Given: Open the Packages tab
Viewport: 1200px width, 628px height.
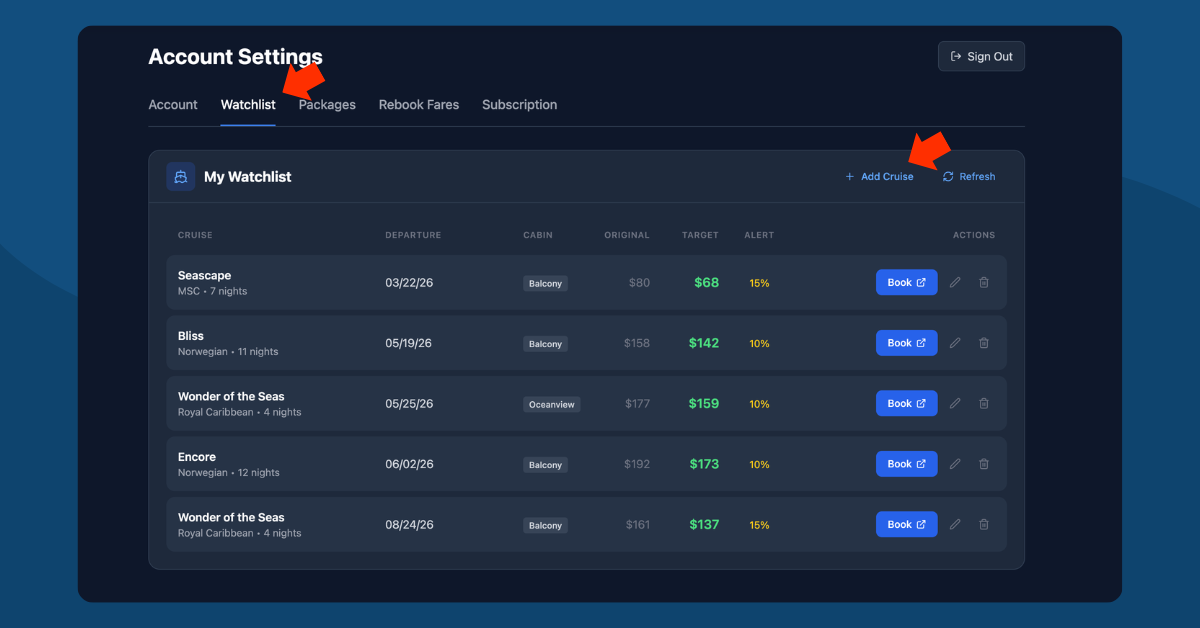Looking at the screenshot, I should (x=327, y=105).
